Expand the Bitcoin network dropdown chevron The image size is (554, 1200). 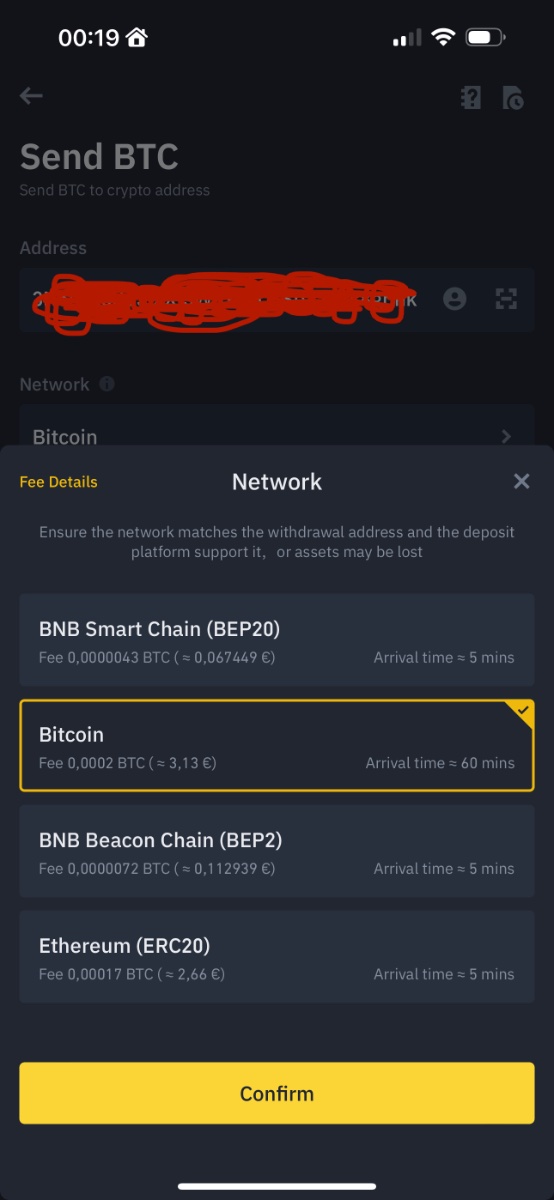pyautogui.click(x=506, y=436)
